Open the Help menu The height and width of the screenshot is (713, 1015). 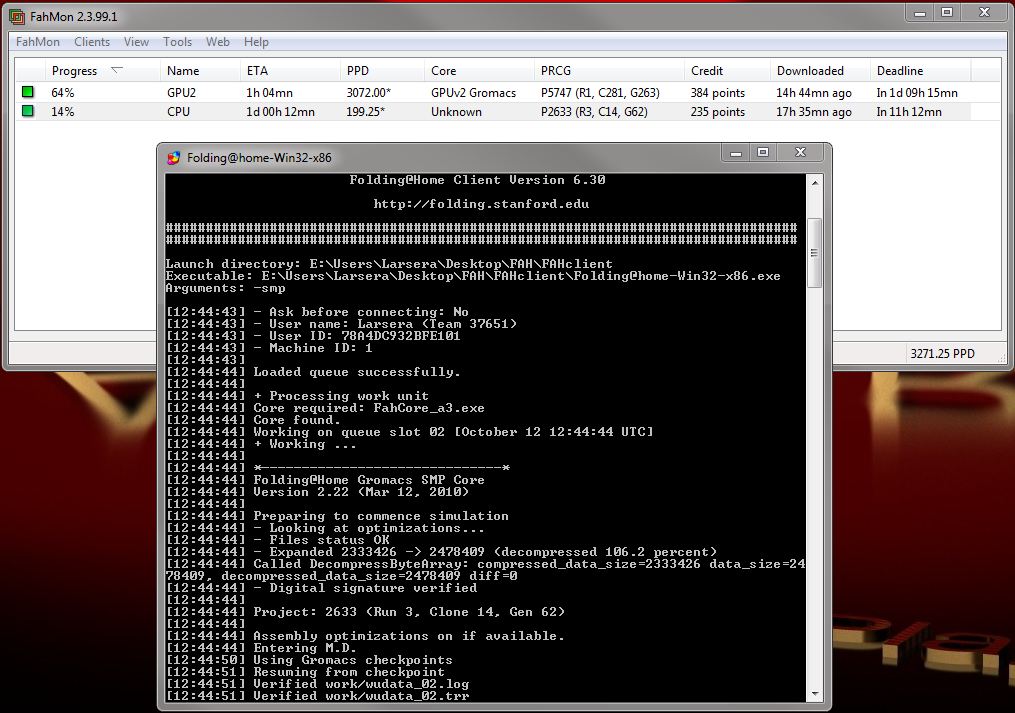256,41
